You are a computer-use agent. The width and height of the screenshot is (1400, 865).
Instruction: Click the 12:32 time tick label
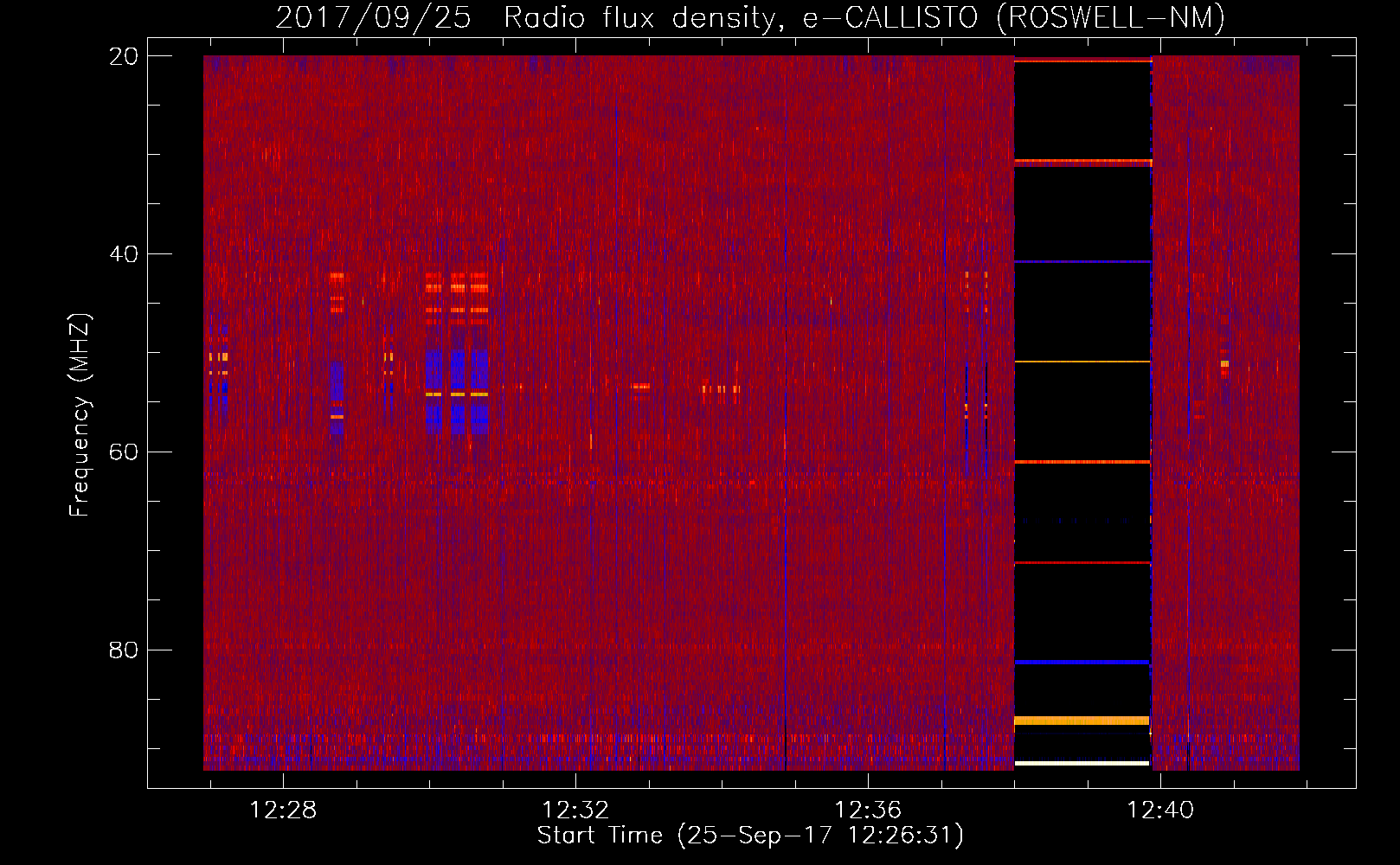pos(575,811)
